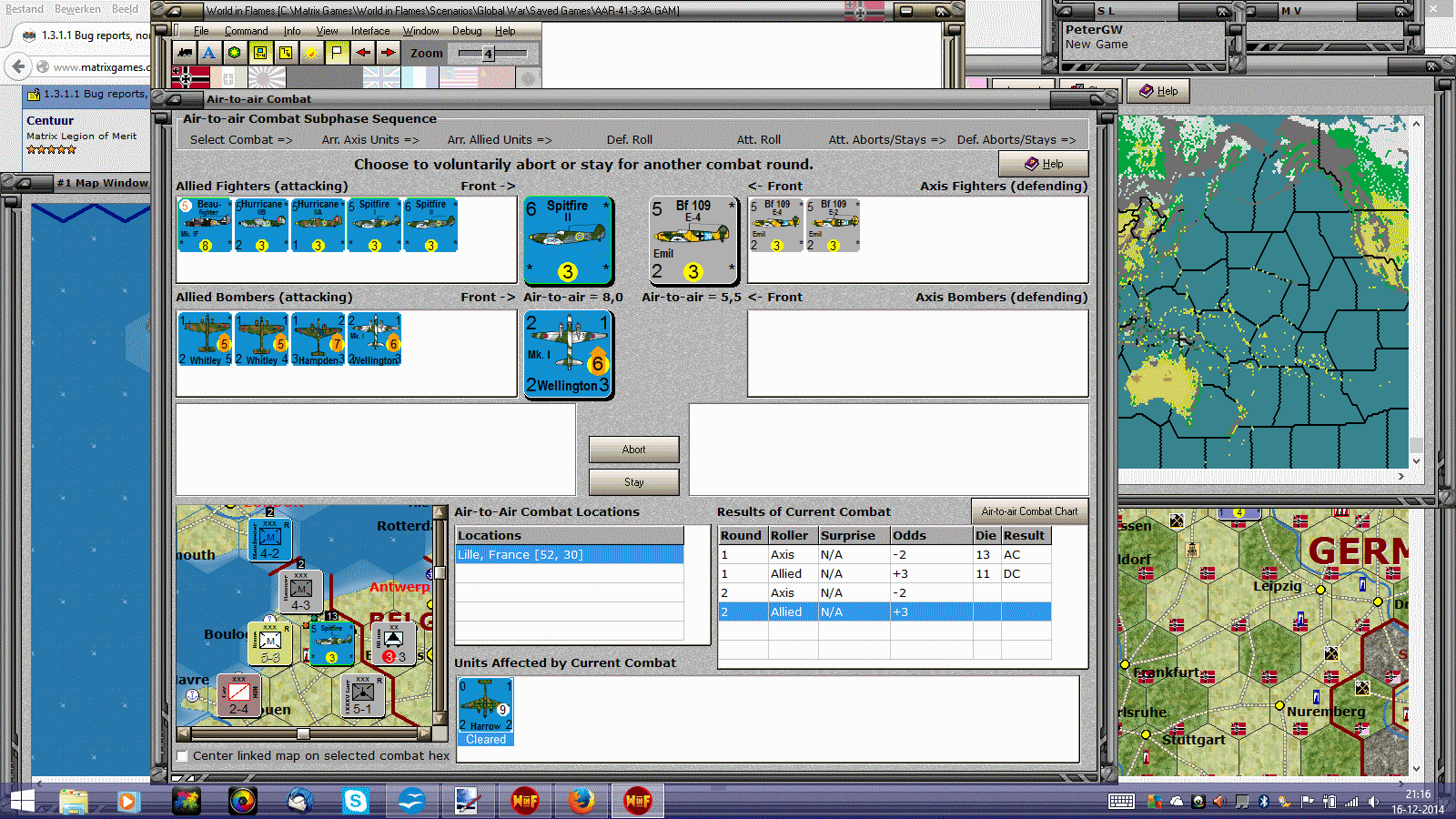The image size is (1456, 819).
Task: Open Thunderbird from the taskbar
Action: (299, 801)
